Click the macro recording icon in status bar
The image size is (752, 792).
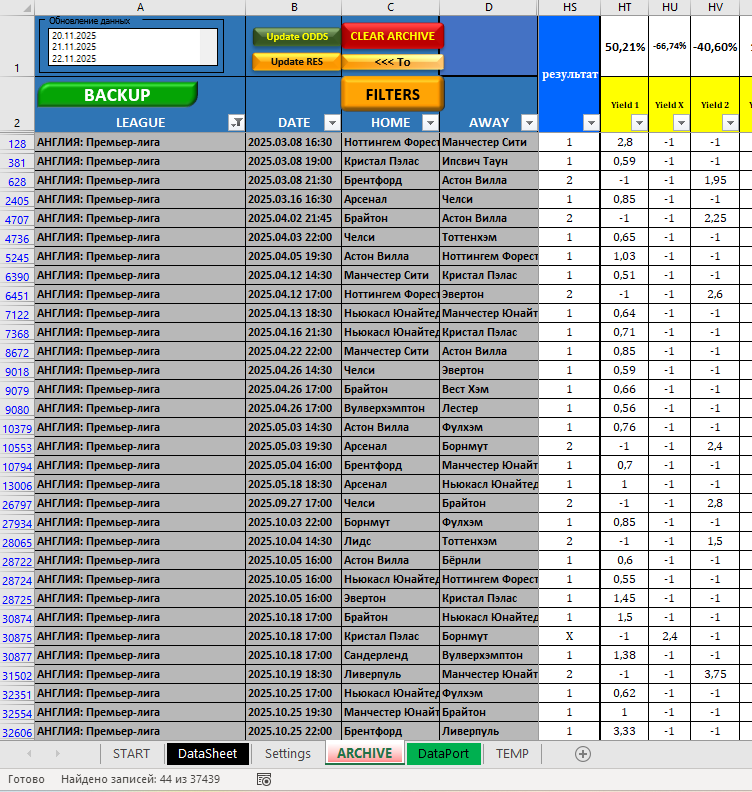tap(264, 779)
